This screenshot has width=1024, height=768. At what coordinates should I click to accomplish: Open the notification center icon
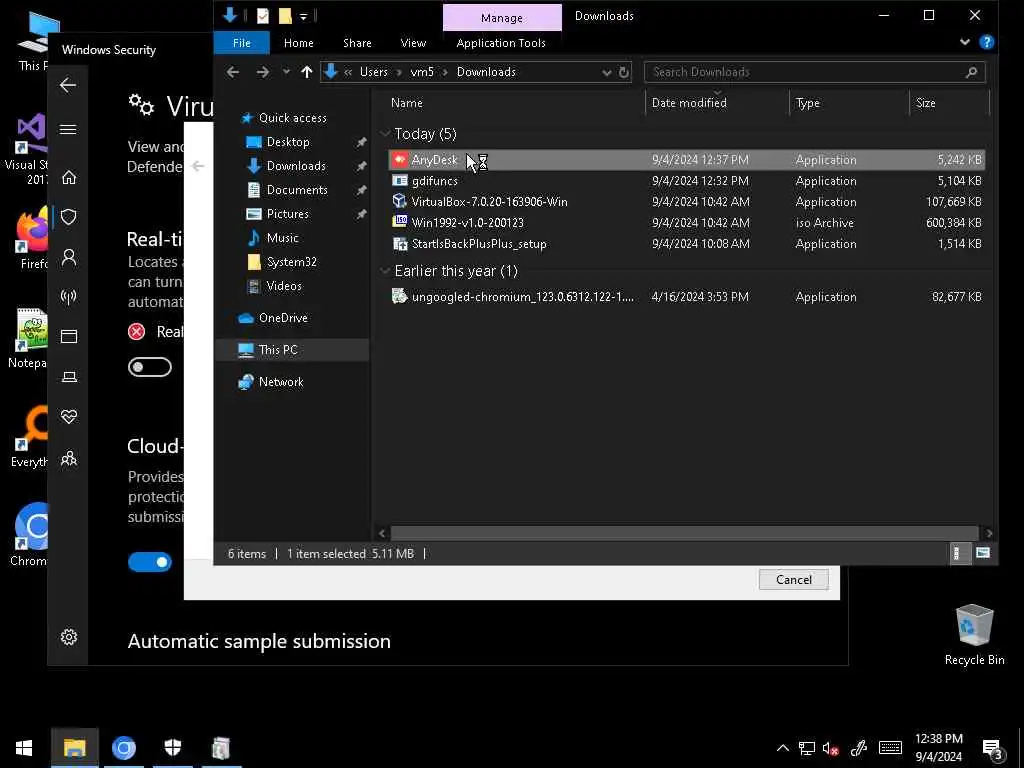(x=992, y=750)
